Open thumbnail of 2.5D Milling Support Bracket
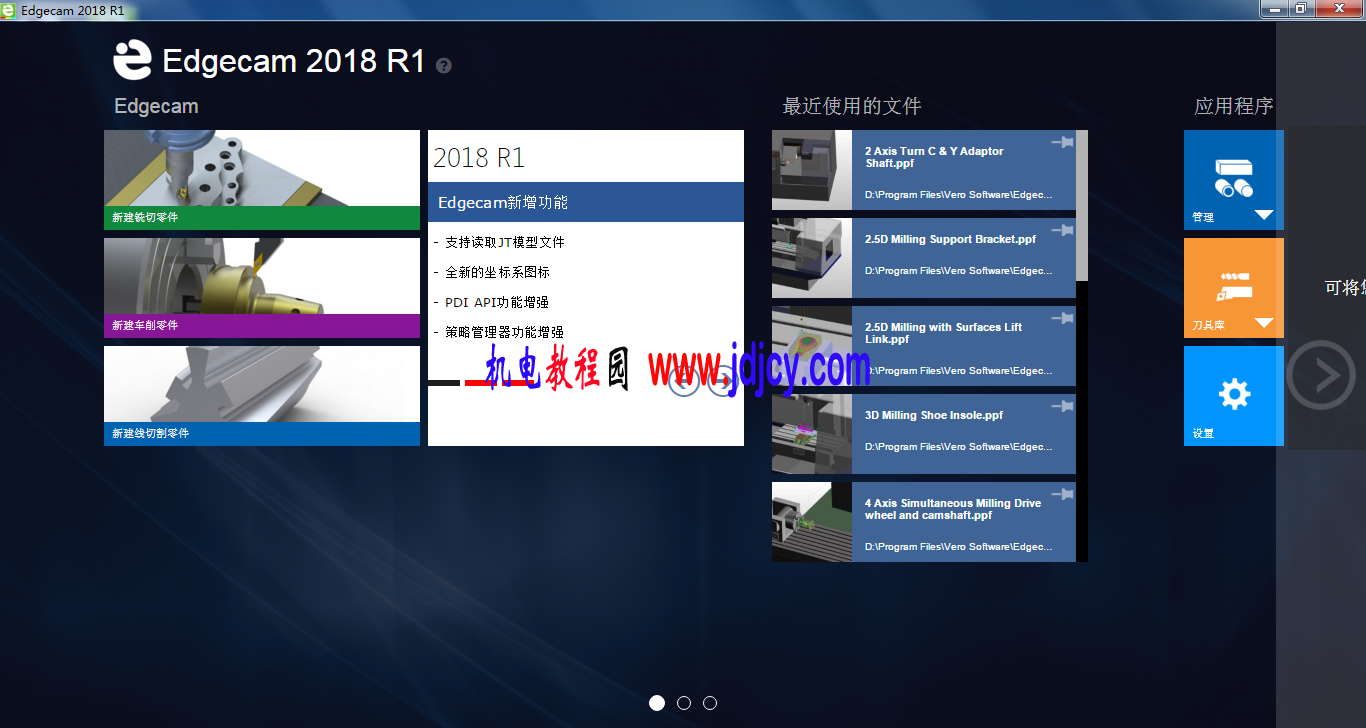The width and height of the screenshot is (1366, 728). pyautogui.click(x=812, y=258)
